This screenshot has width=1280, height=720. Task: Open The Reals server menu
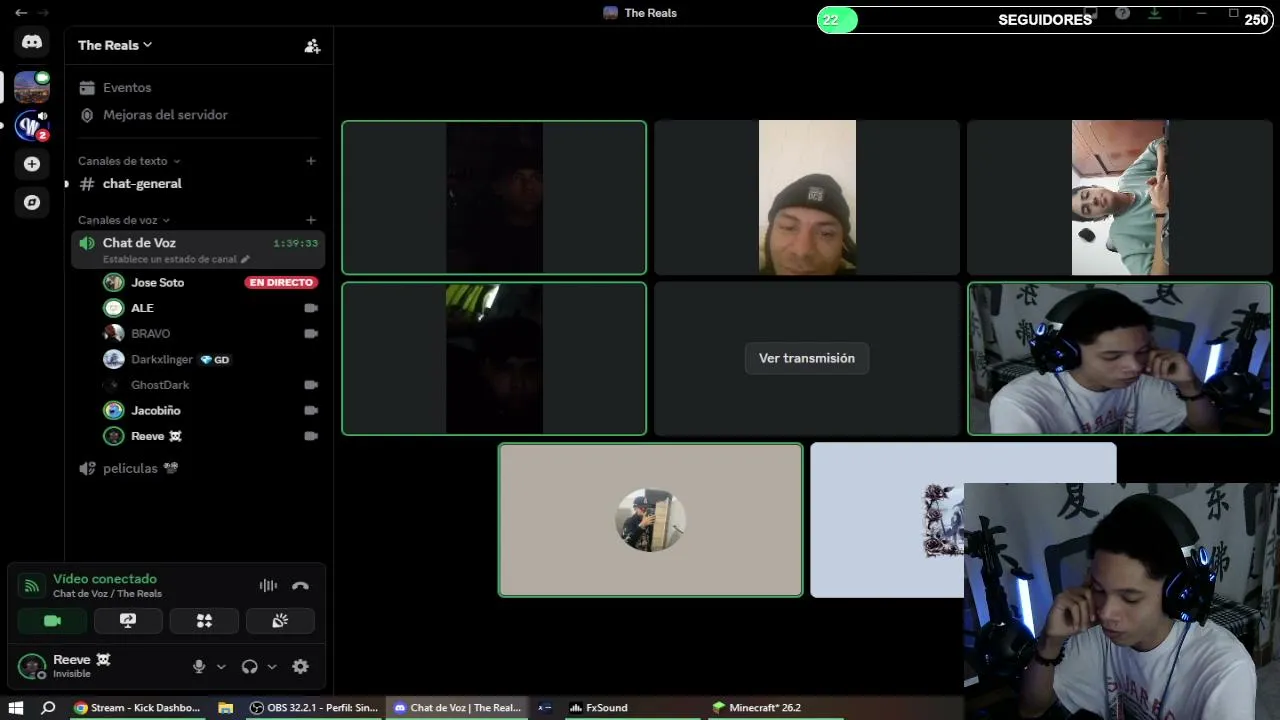coord(115,45)
